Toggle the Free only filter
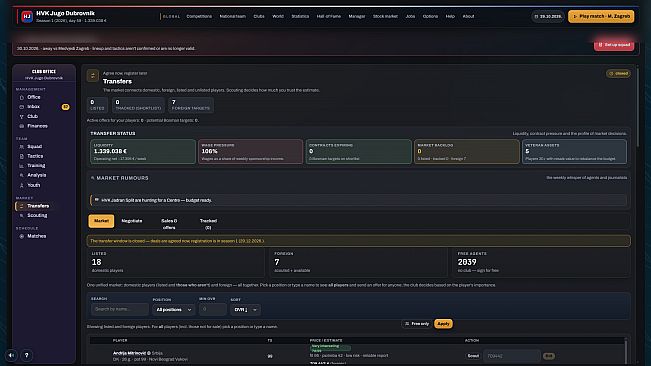The height and width of the screenshot is (366, 651). 416,324
